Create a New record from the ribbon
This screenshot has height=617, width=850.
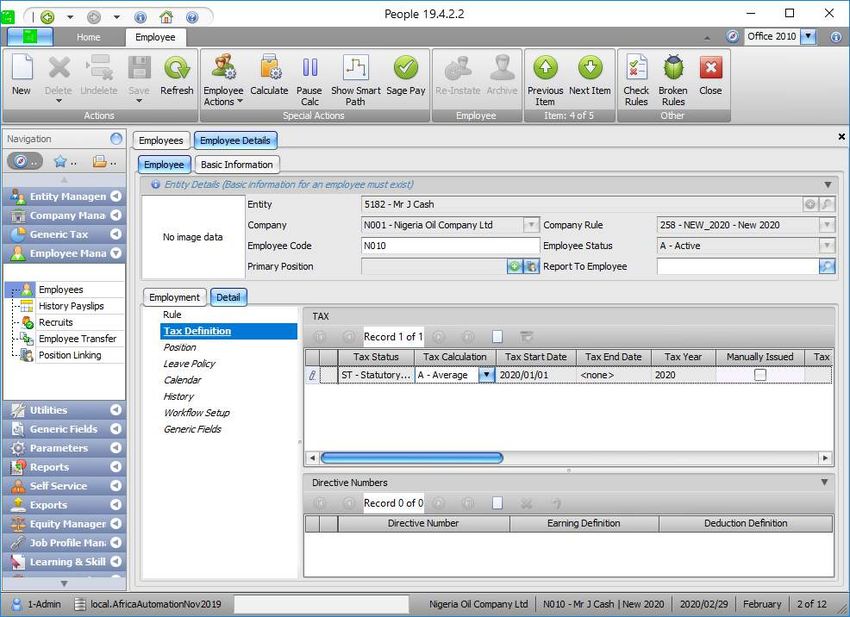point(22,76)
